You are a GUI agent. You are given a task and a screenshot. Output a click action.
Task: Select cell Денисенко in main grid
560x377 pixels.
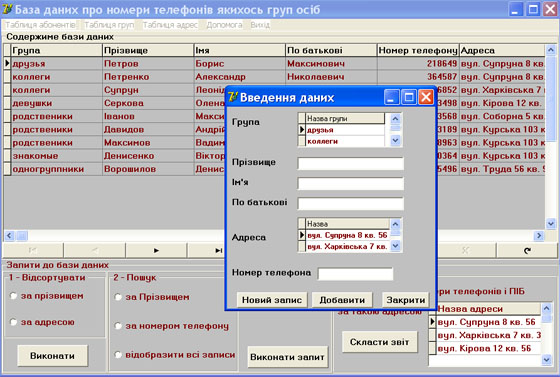pyautogui.click(x=148, y=156)
